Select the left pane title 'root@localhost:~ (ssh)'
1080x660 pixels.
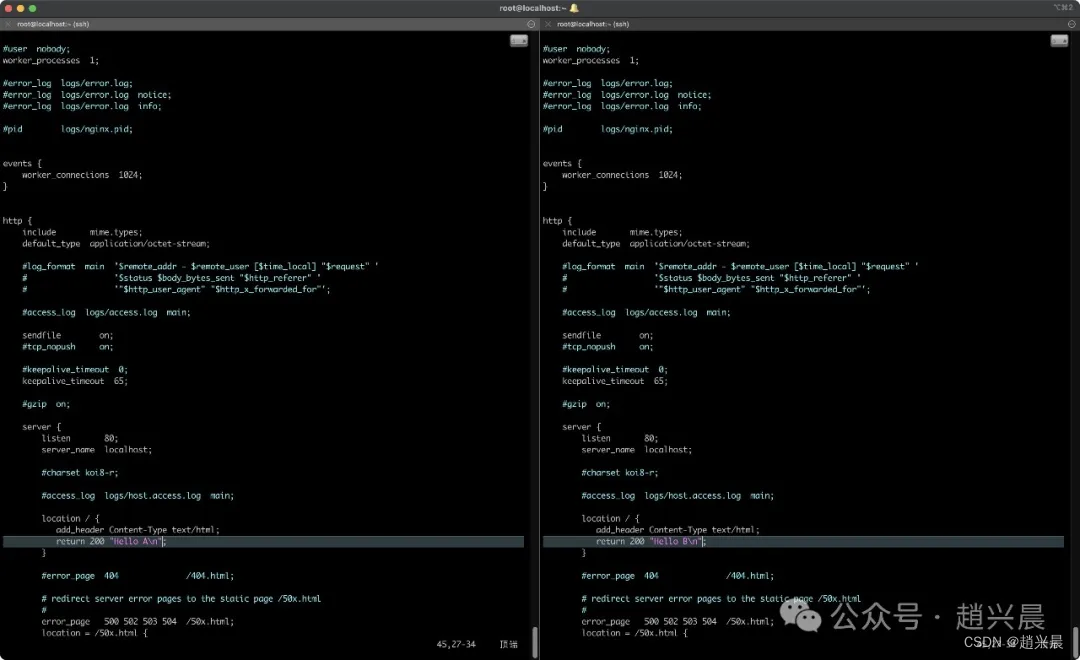(x=53, y=24)
